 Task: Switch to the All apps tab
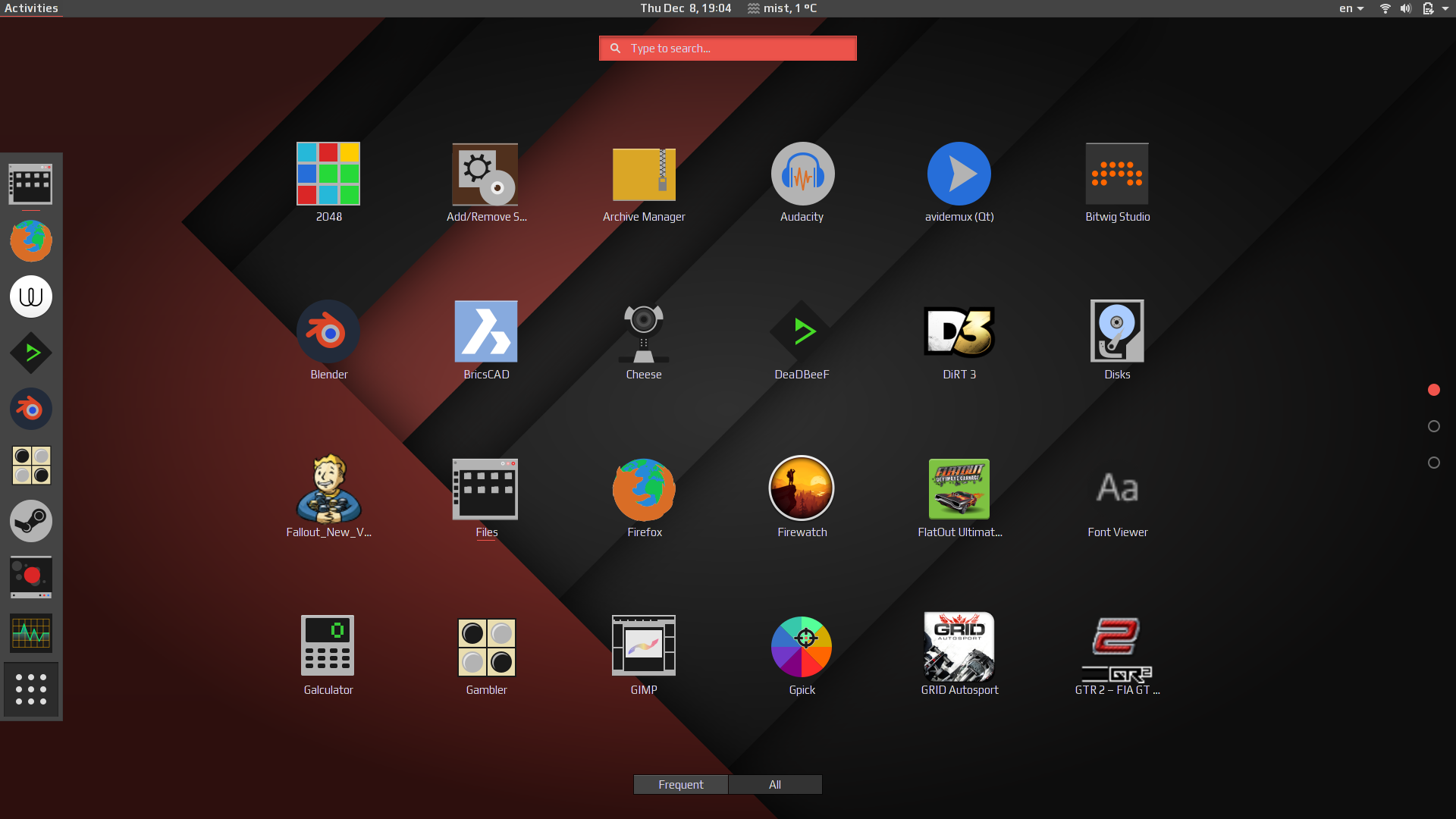click(x=775, y=785)
